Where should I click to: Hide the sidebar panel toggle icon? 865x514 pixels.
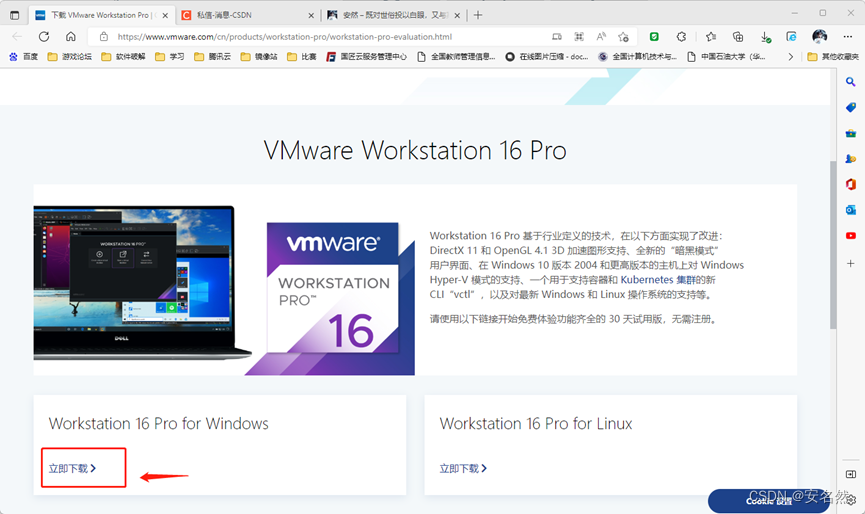(851, 474)
